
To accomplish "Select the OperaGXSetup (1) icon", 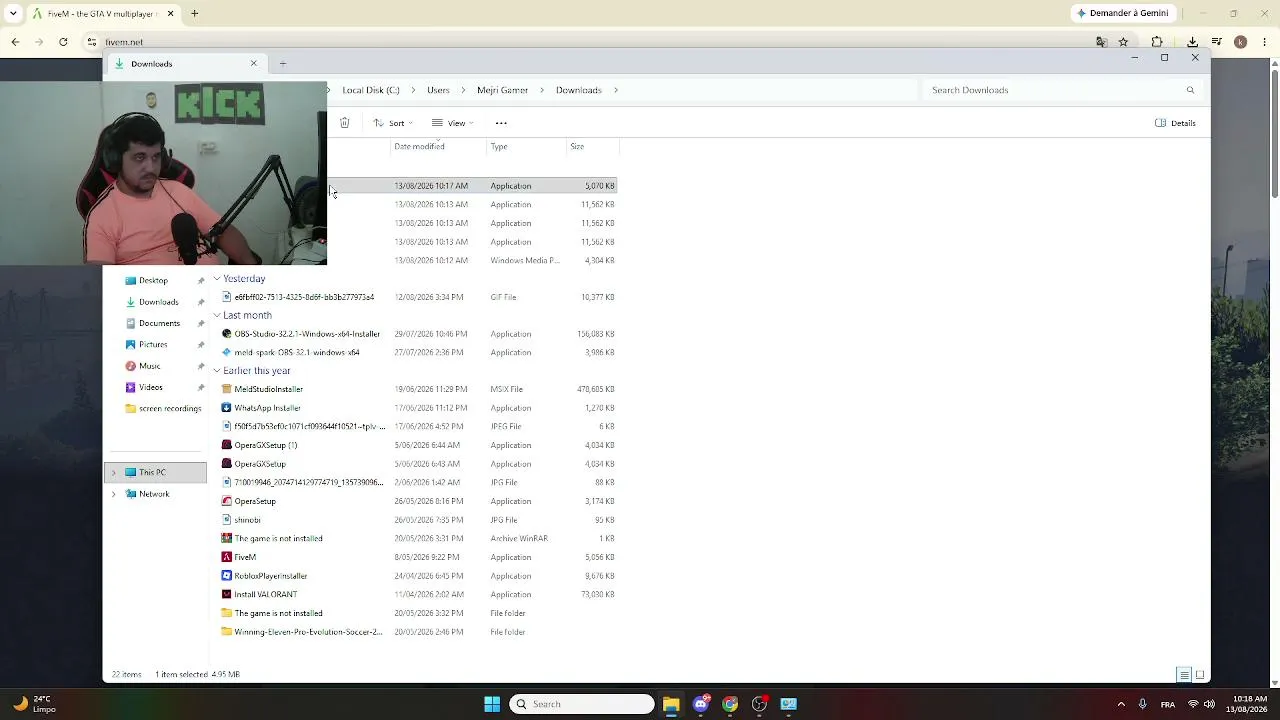I will 226,445.
